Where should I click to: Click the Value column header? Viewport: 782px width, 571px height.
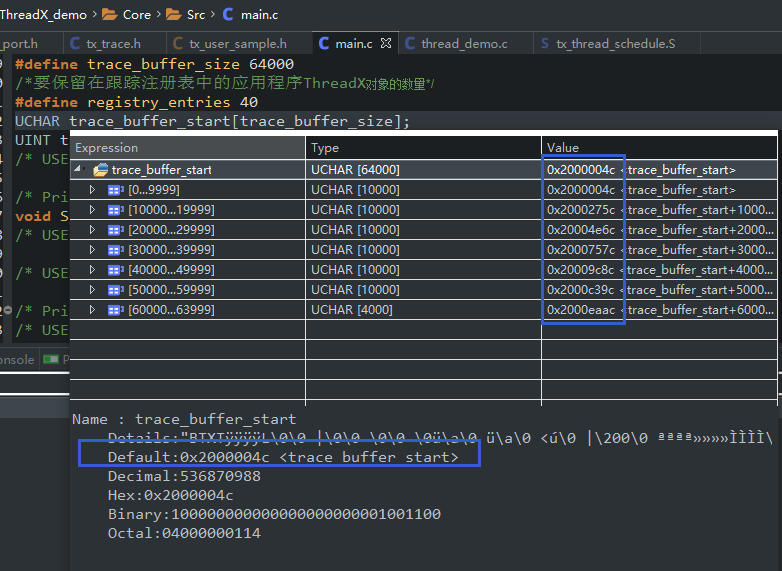click(x=659, y=148)
